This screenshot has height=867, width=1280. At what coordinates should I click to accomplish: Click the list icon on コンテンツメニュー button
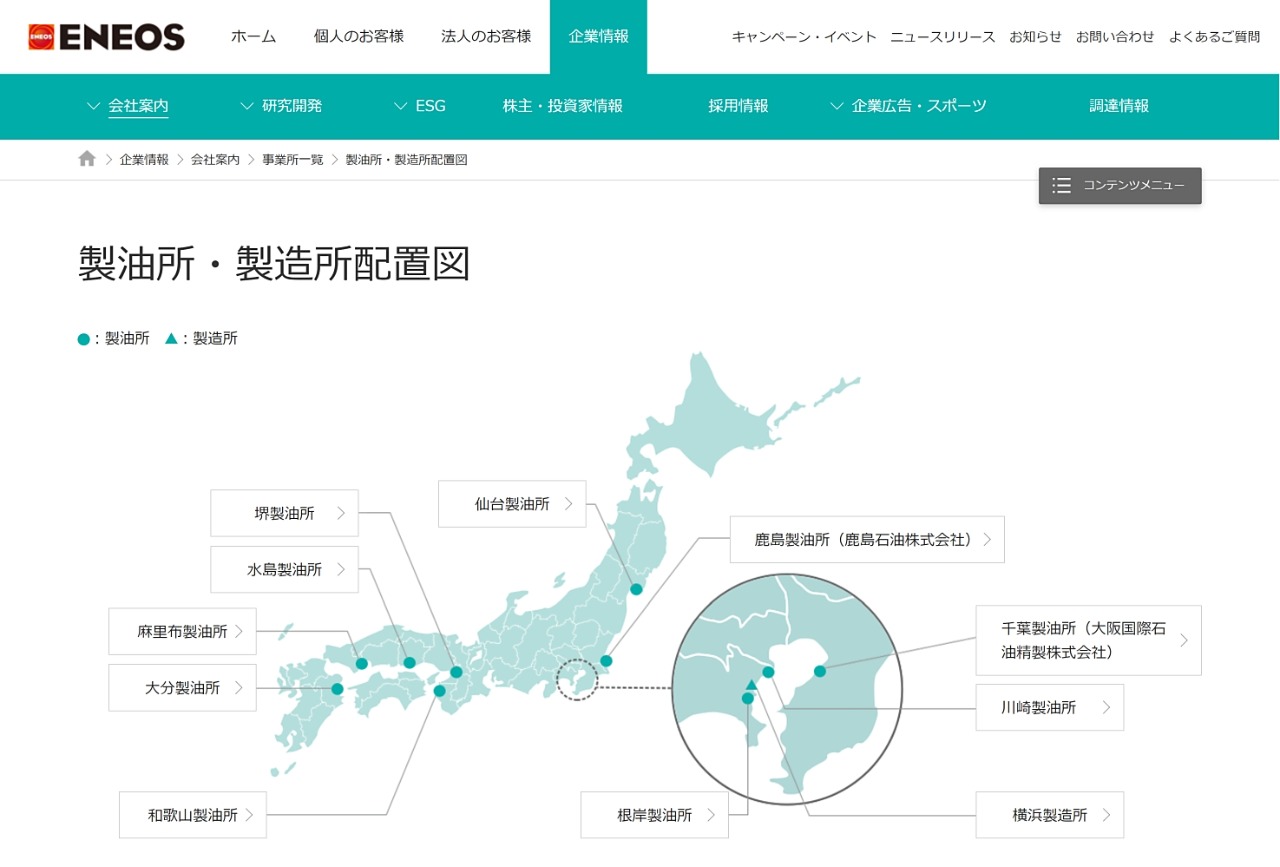pyautogui.click(x=1062, y=185)
